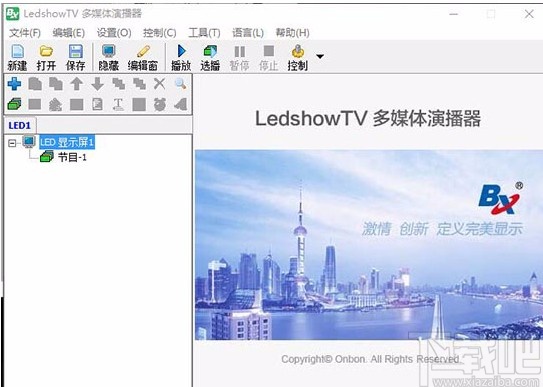
Task: Move item down with the down arrow
Action: click(x=98, y=84)
